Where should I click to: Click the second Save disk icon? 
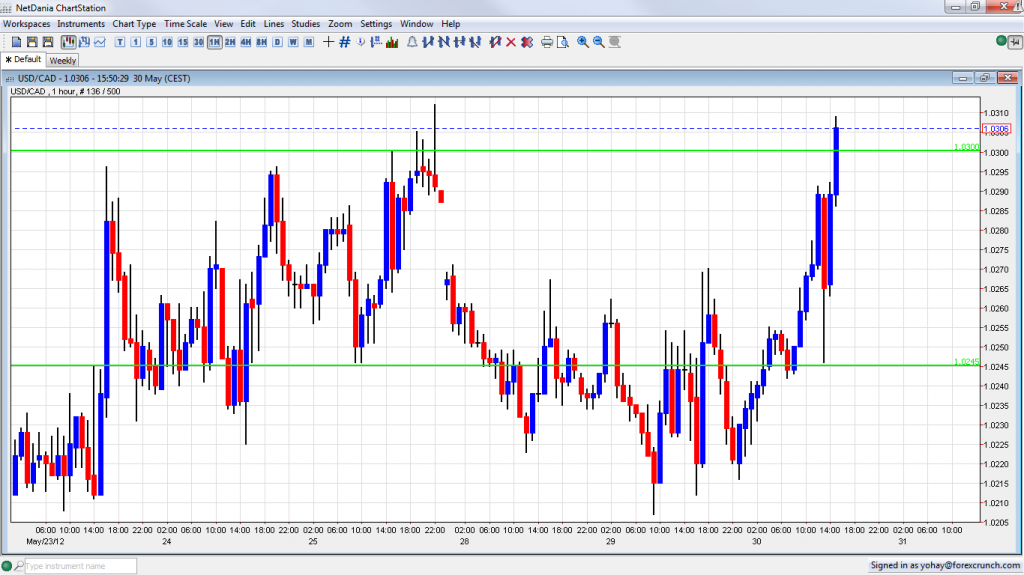(48, 42)
